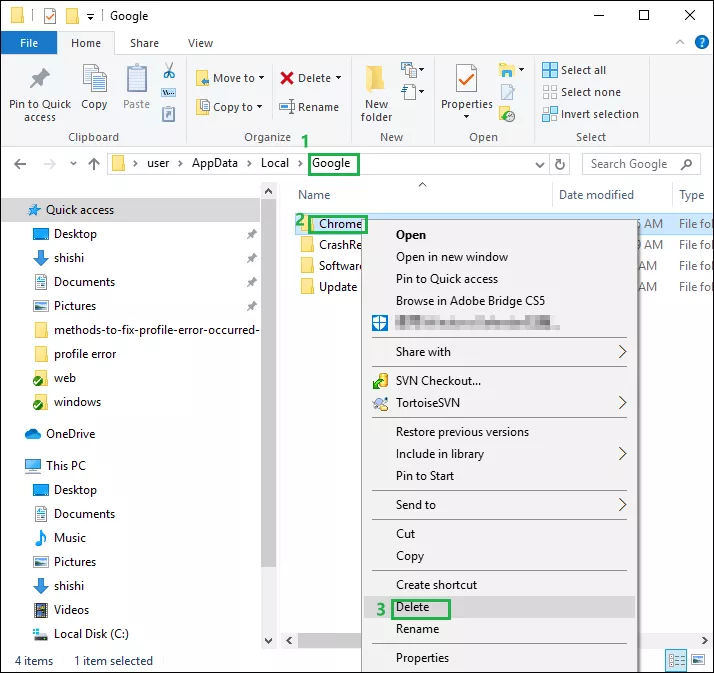Click the Local breadcrumb segment
714x673 pixels.
(x=275, y=163)
